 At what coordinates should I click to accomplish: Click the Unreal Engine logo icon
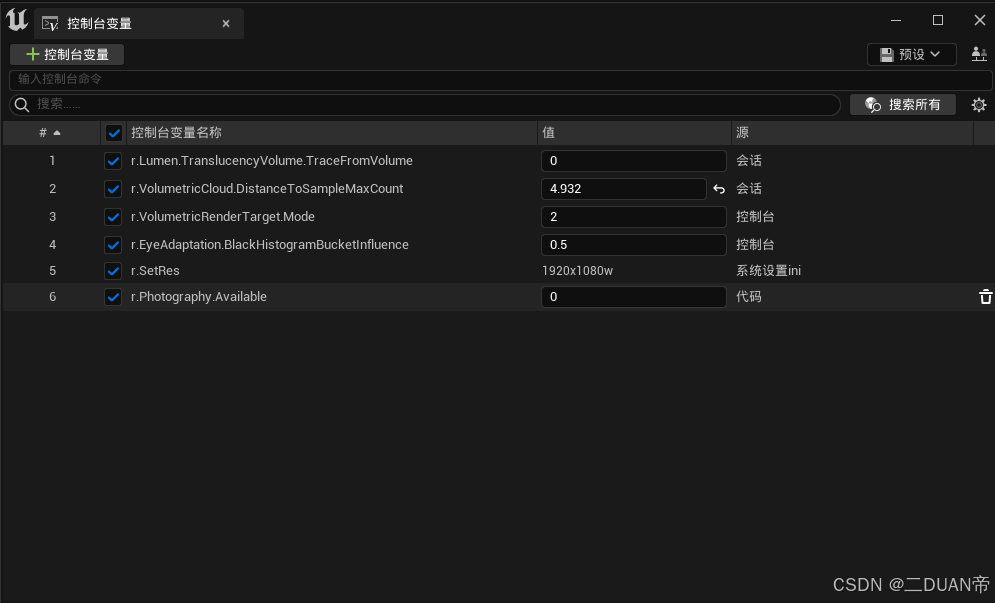click(17, 20)
